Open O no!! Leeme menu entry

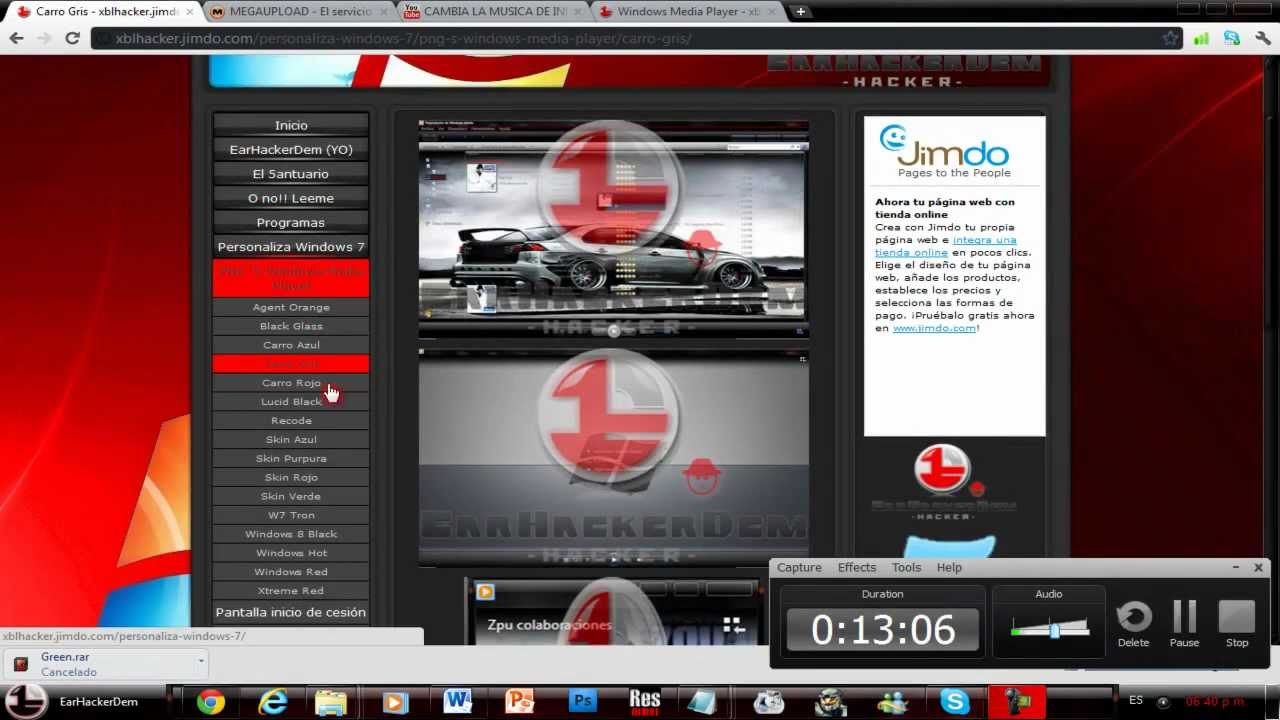click(x=291, y=198)
